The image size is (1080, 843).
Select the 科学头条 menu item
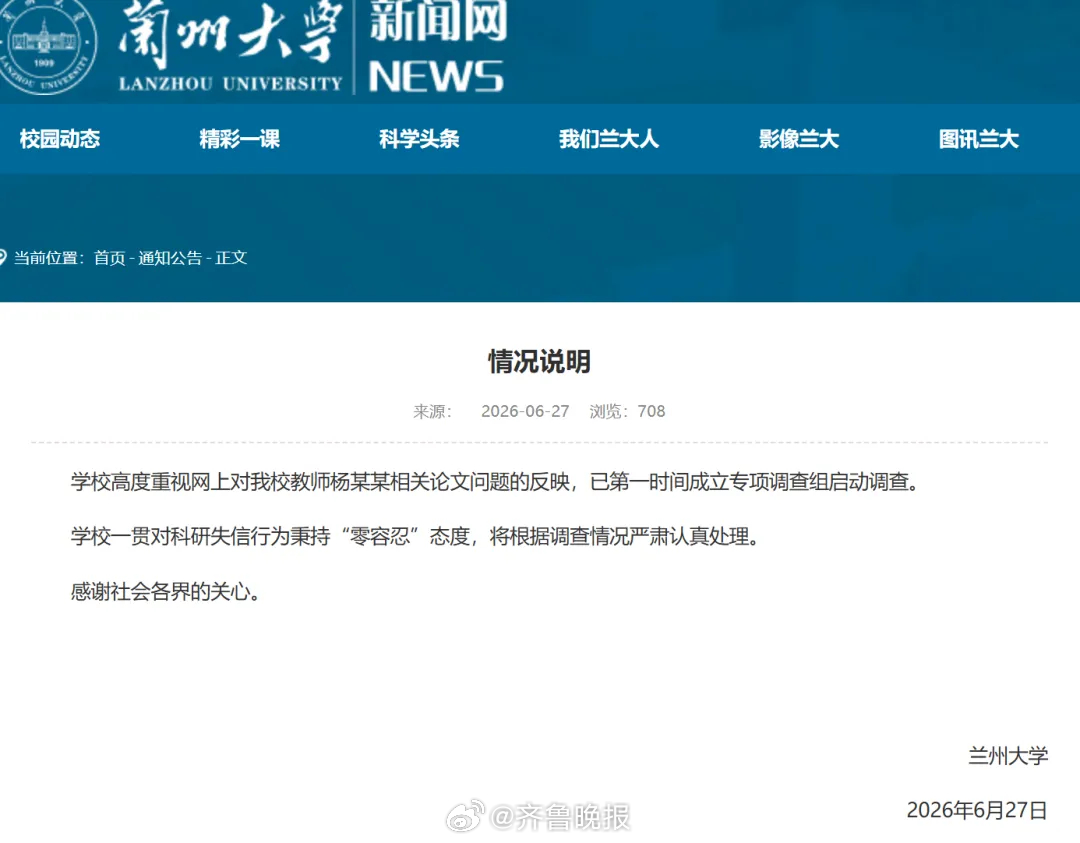(x=419, y=139)
